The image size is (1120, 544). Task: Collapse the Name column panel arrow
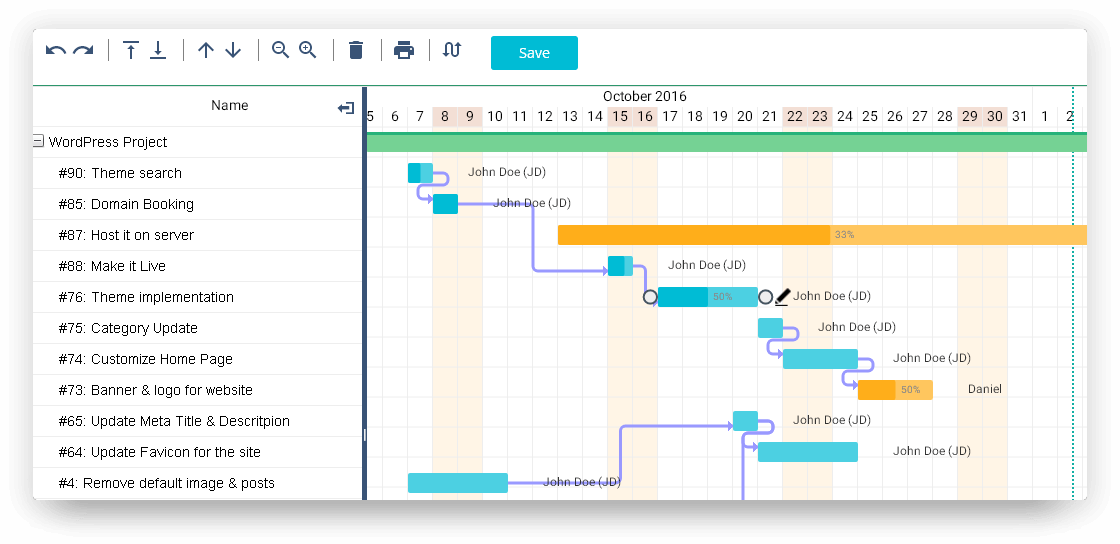346,108
